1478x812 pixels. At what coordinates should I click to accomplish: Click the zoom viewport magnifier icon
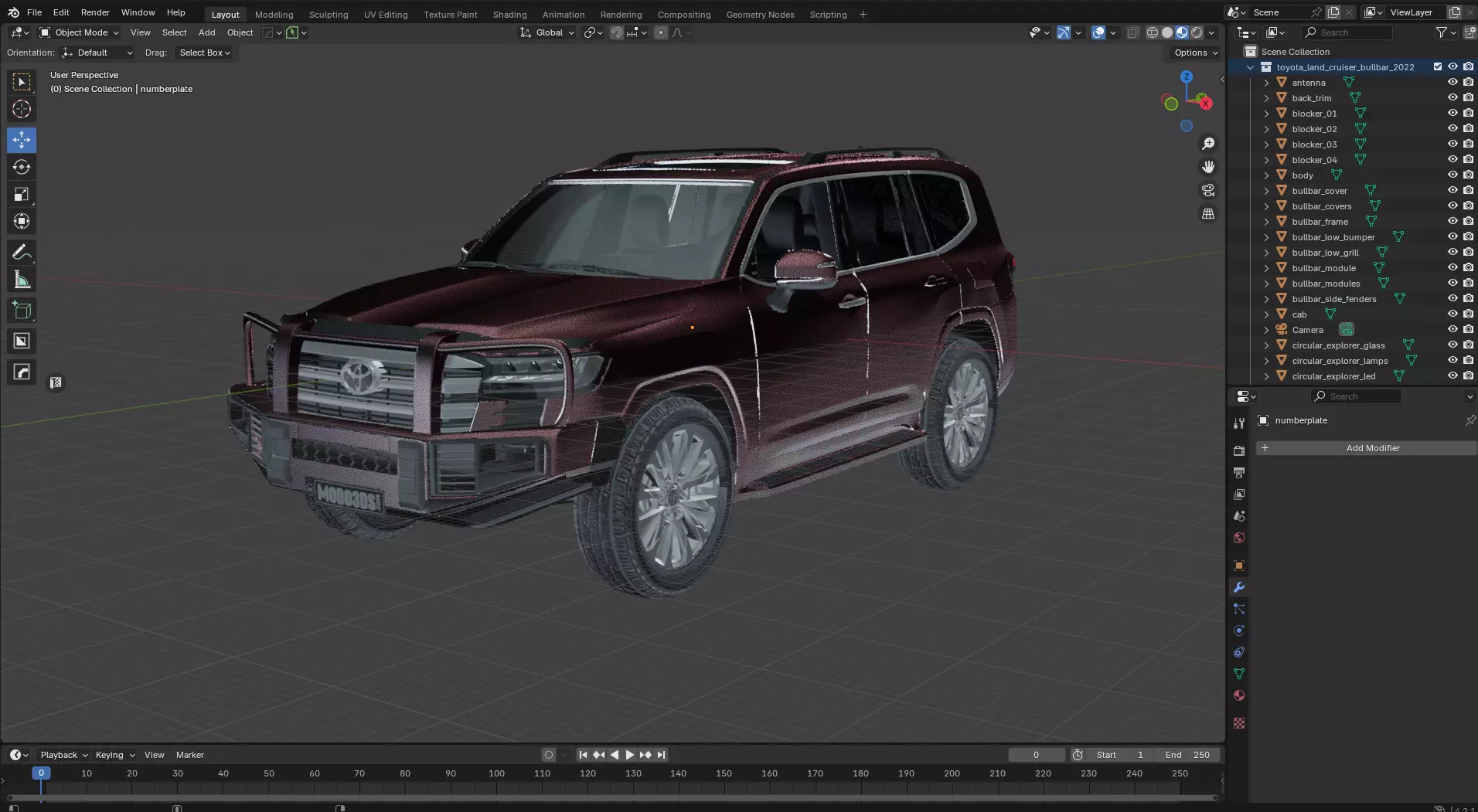pos(1208,144)
